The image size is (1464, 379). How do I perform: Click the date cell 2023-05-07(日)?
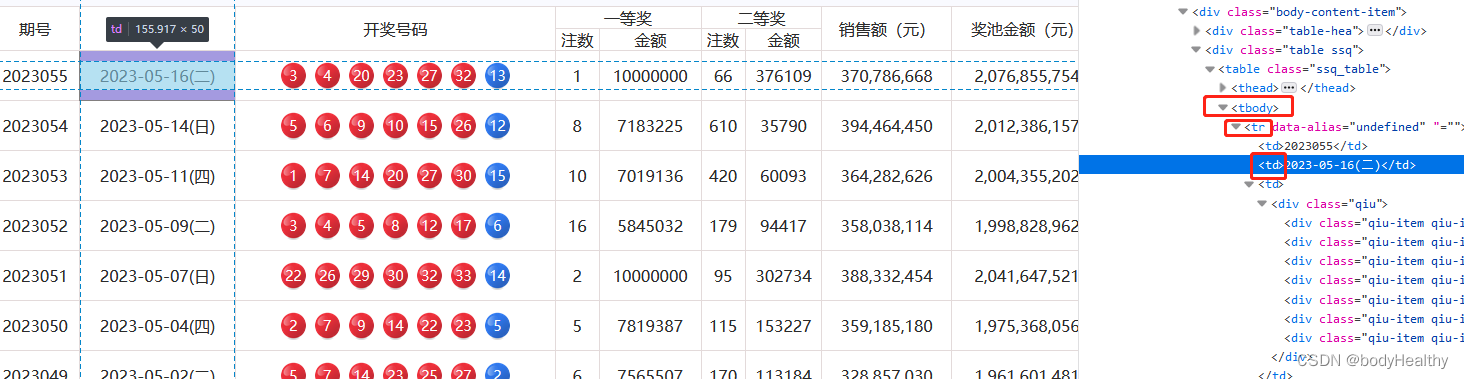coord(158,276)
